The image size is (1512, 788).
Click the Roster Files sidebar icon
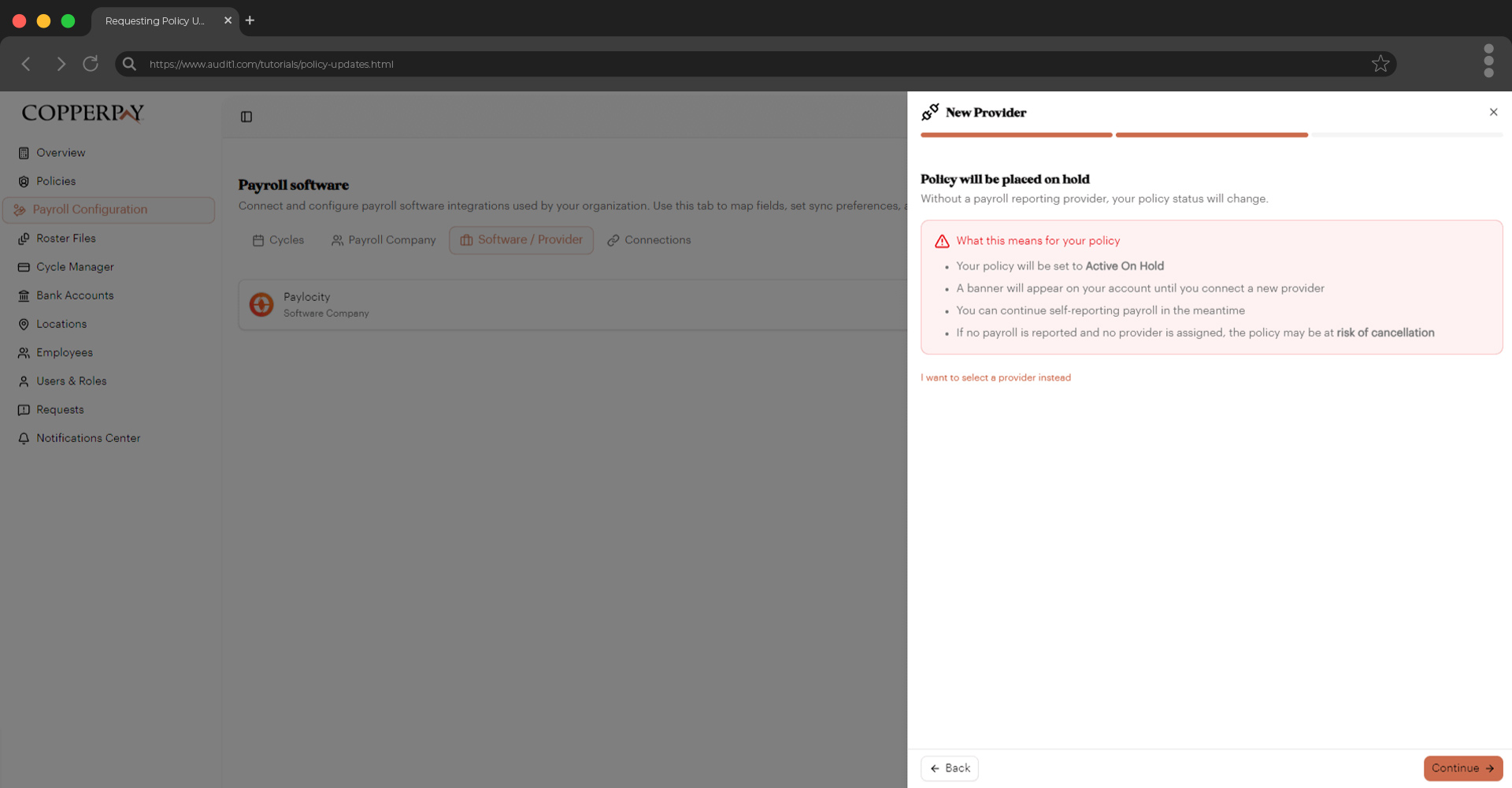[x=24, y=239]
